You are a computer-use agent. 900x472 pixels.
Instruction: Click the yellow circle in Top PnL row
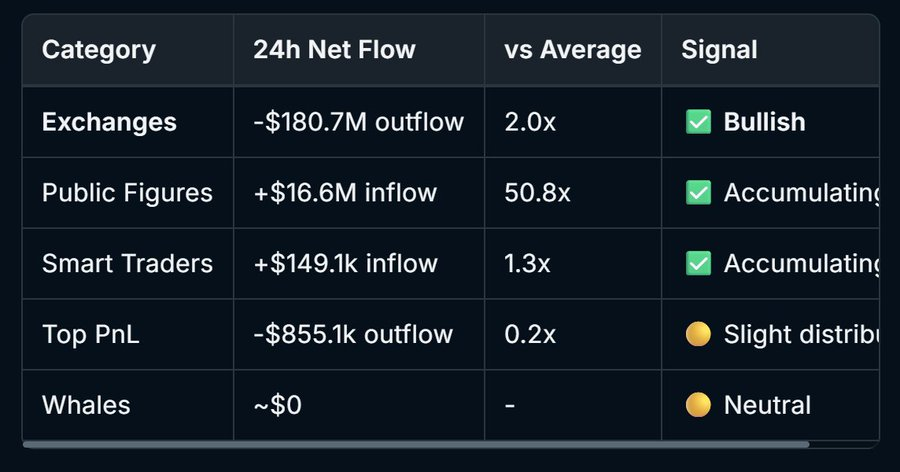(x=698, y=335)
